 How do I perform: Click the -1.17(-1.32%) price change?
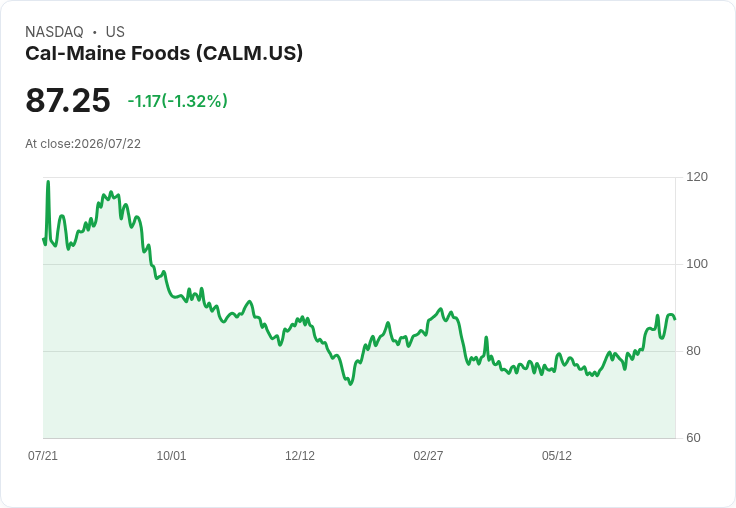tap(177, 101)
